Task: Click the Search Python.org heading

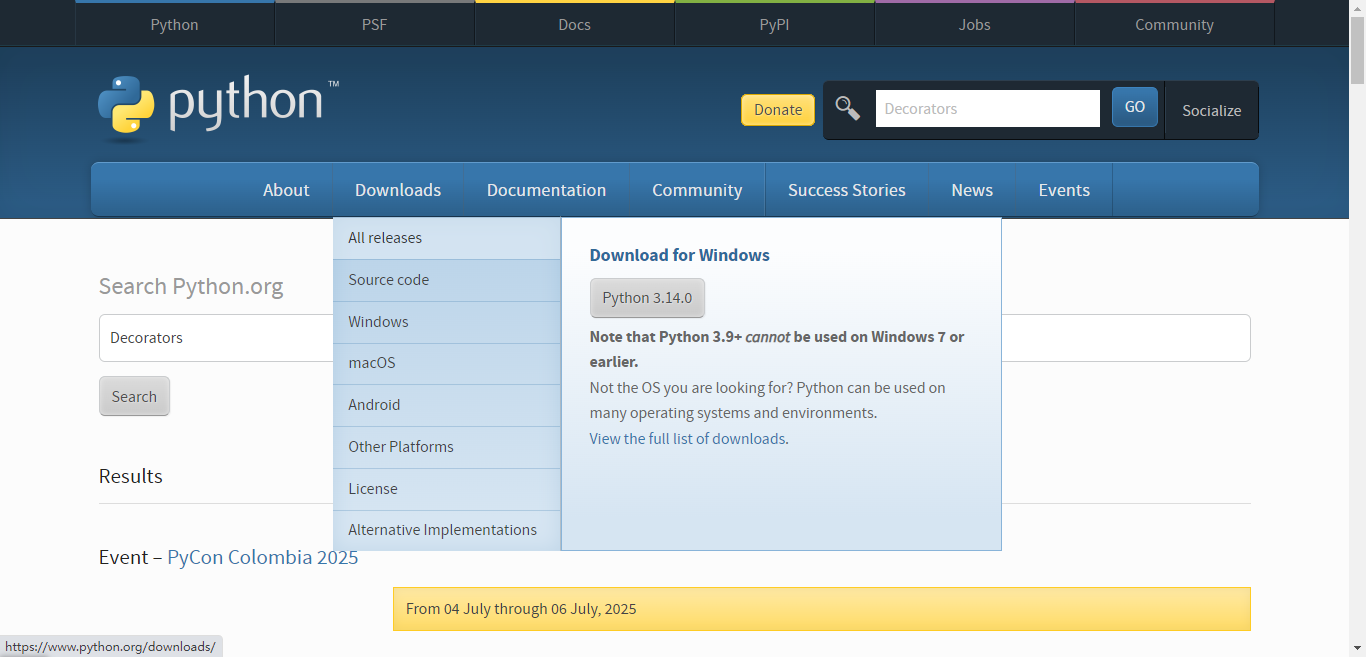Action: pyautogui.click(x=191, y=287)
